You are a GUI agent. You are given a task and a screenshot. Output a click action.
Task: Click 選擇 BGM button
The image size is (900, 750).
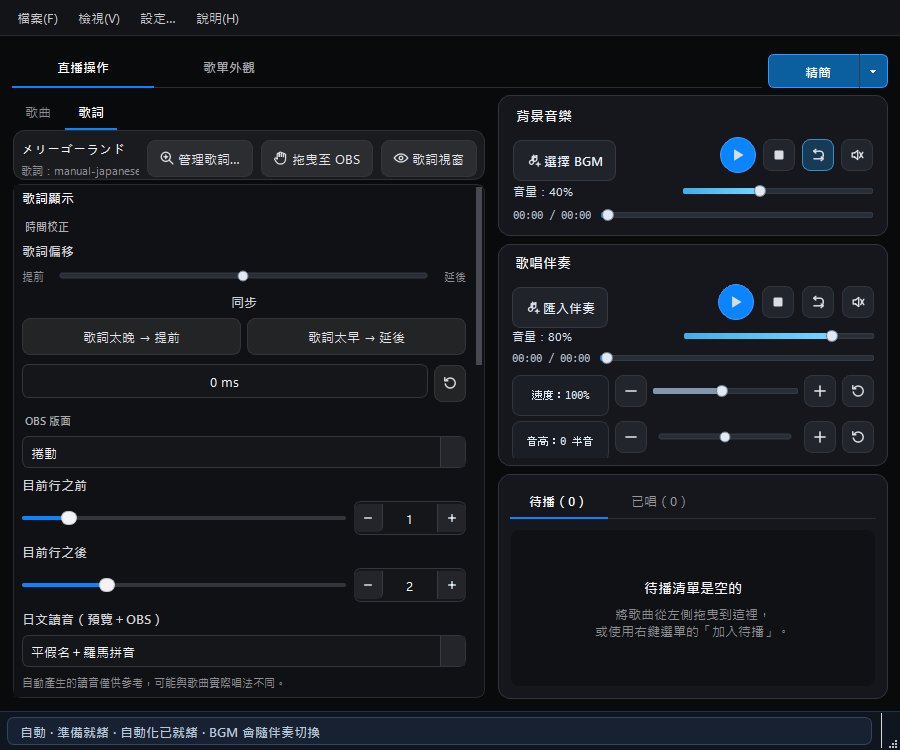click(564, 161)
